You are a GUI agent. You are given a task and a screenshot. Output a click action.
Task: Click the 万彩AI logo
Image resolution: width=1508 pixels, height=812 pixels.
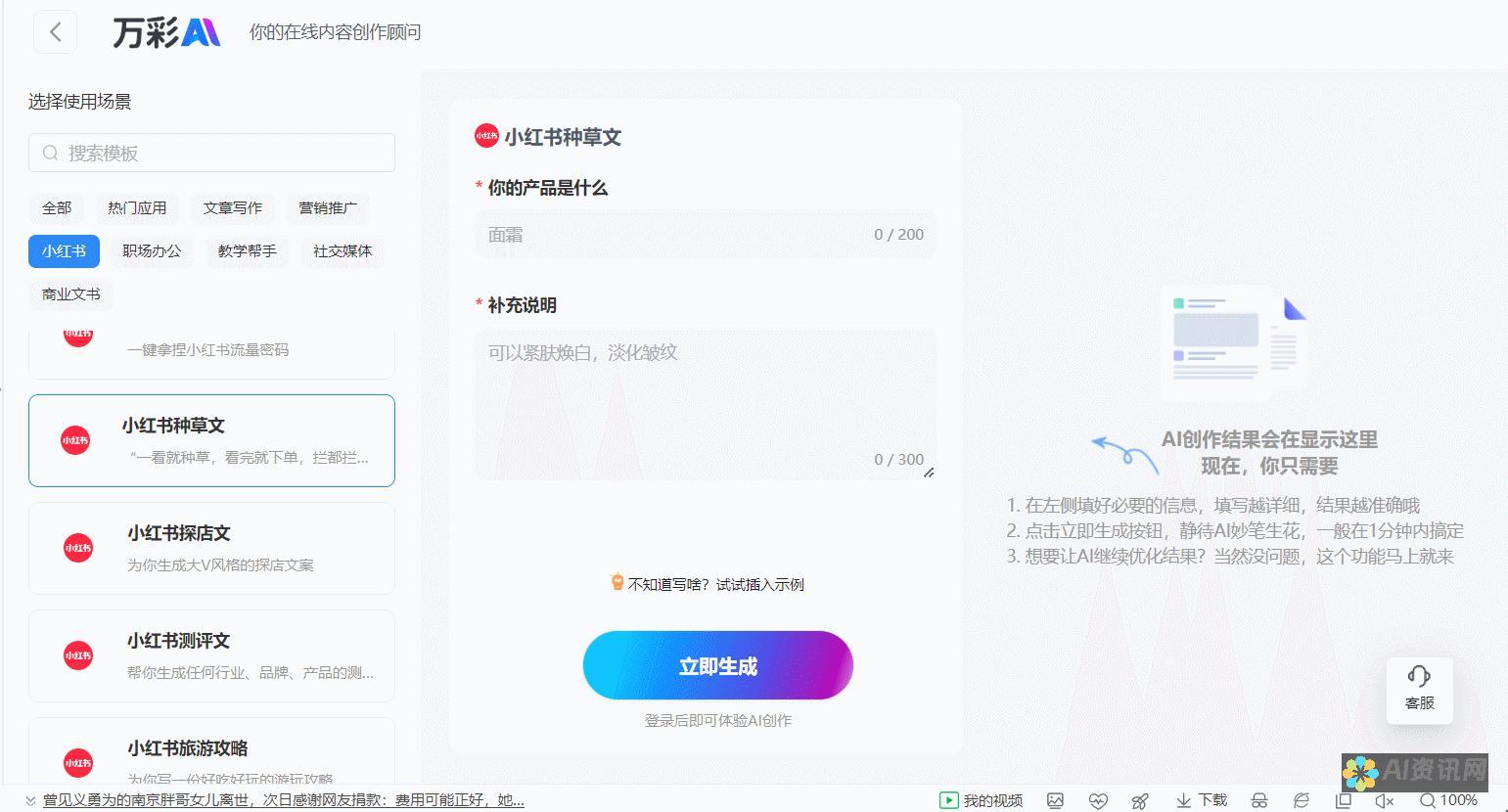[x=166, y=32]
